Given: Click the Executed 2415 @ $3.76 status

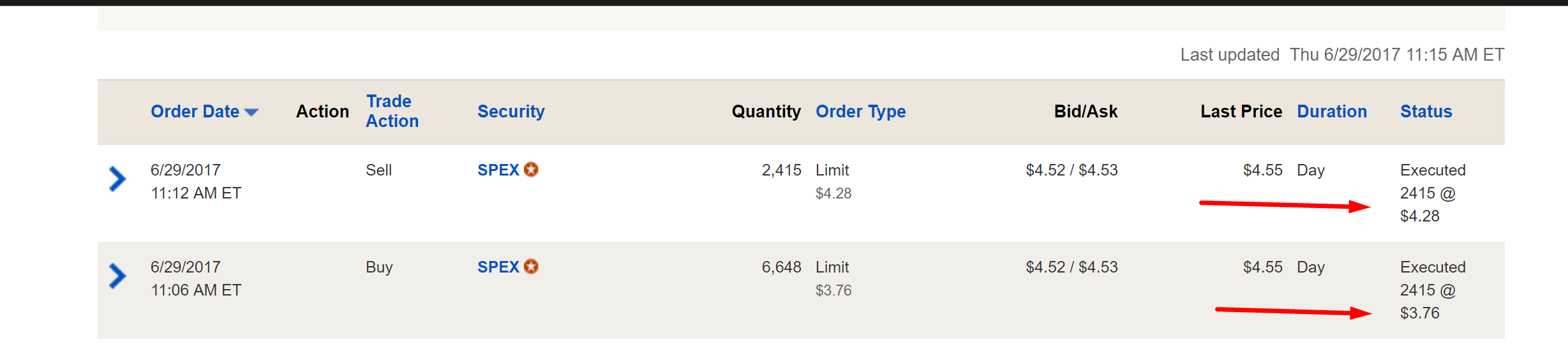Looking at the screenshot, I should pyautogui.click(x=1432, y=290).
